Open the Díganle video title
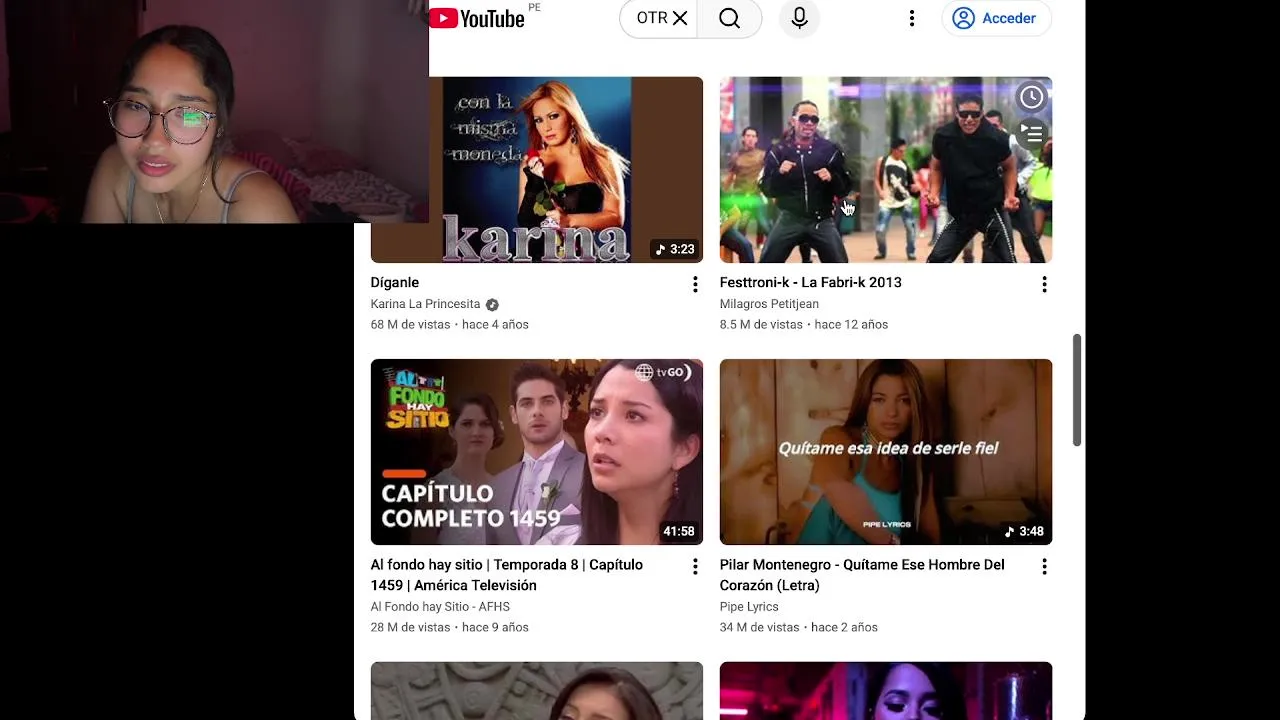The width and height of the screenshot is (1280, 720). 395,282
